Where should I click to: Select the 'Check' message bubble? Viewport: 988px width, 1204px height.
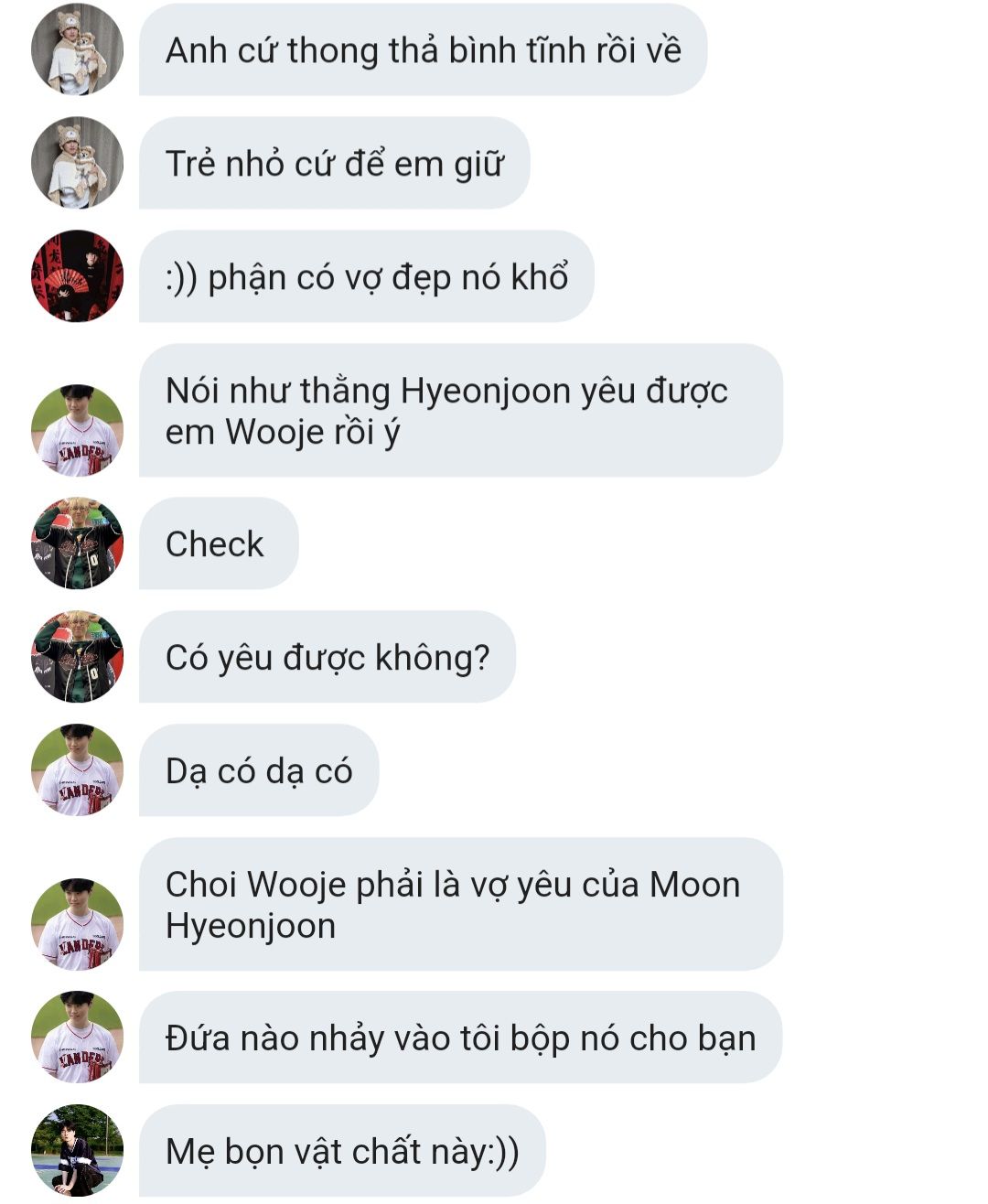pos(219,543)
